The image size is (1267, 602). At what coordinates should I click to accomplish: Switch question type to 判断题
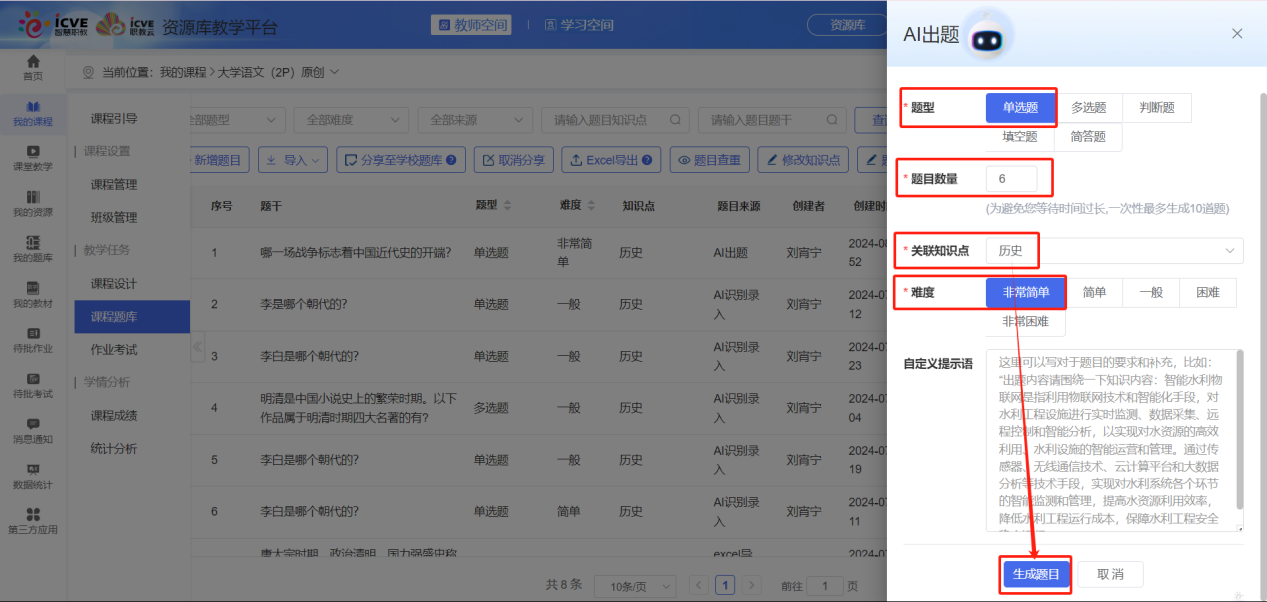(x=1157, y=108)
